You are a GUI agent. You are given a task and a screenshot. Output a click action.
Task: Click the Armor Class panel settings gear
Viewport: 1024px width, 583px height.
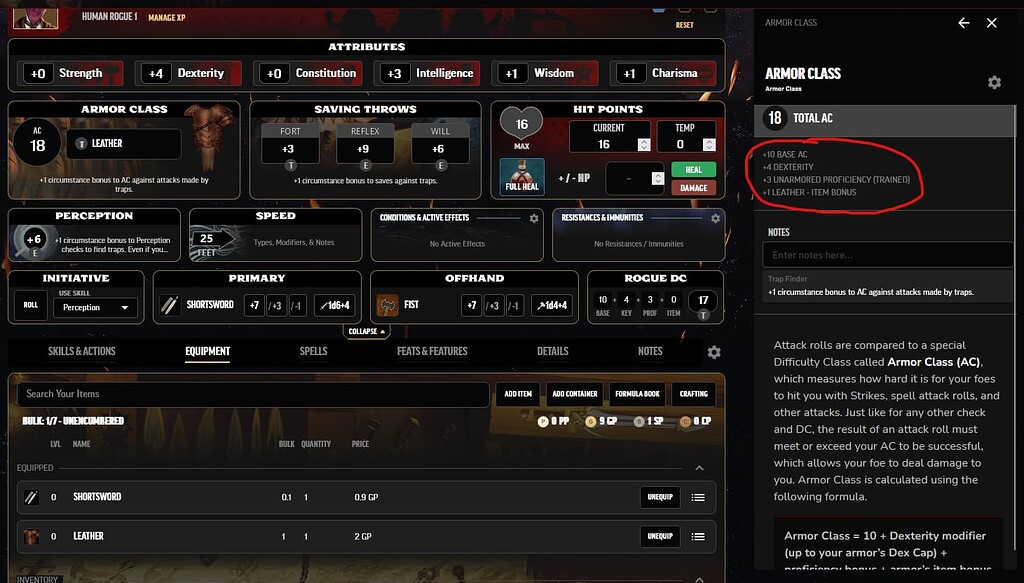pyautogui.click(x=994, y=82)
